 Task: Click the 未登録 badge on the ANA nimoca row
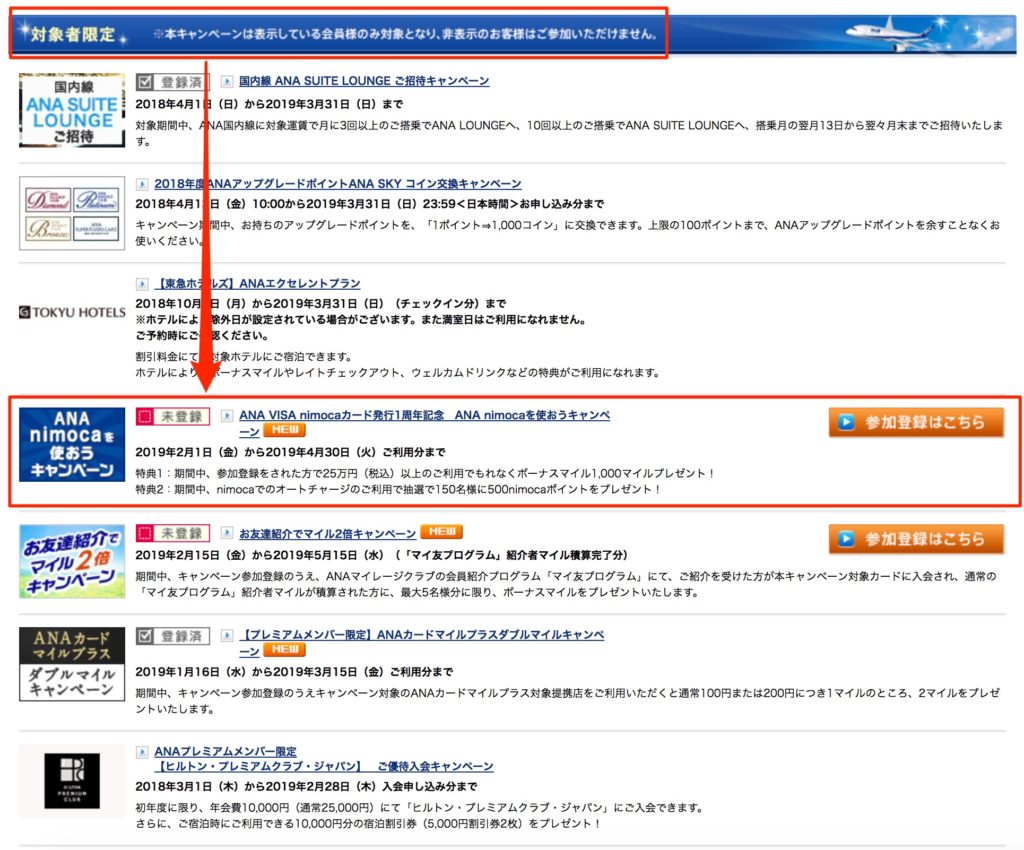pos(173,417)
